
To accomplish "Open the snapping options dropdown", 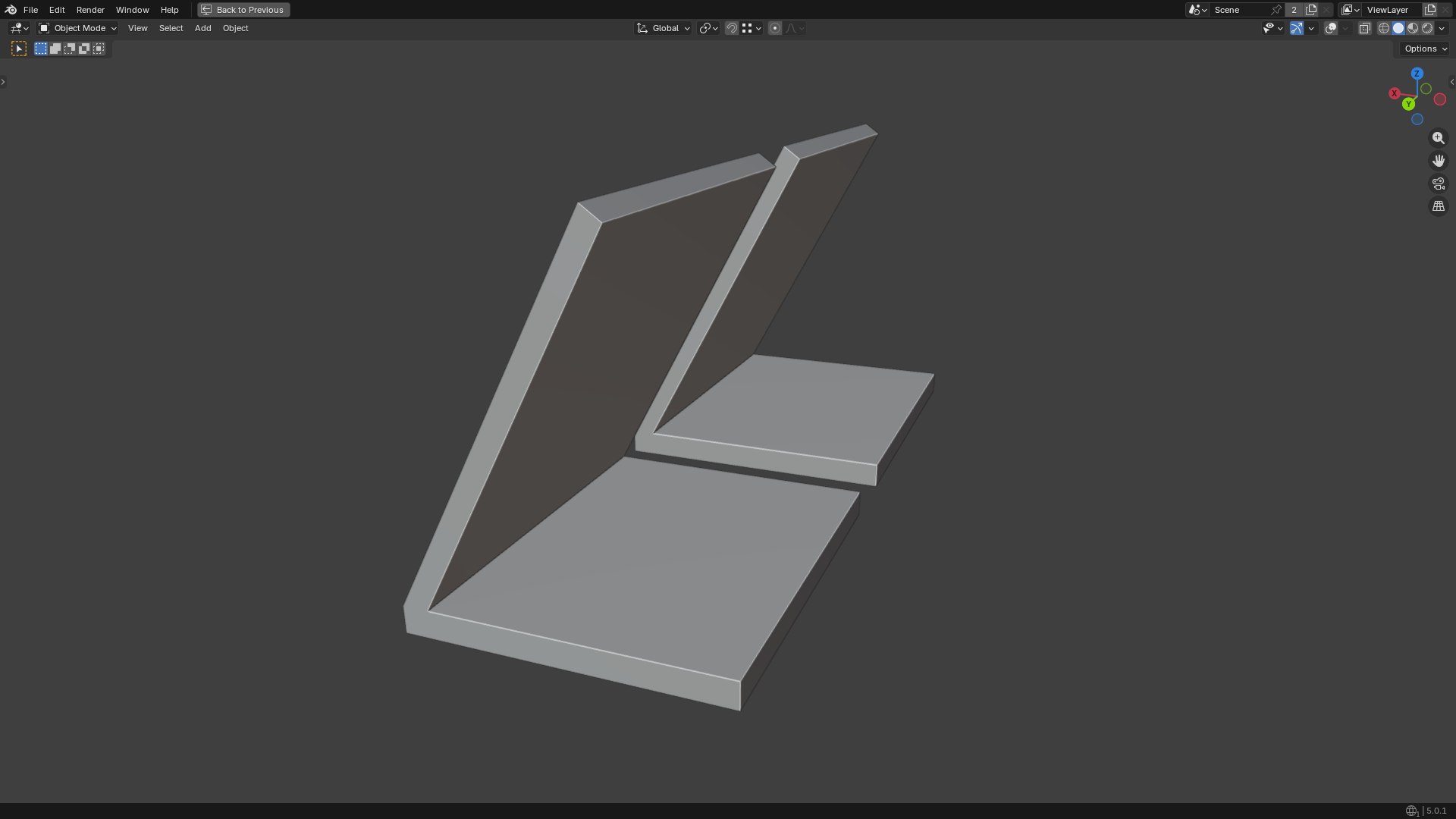I will click(752, 28).
